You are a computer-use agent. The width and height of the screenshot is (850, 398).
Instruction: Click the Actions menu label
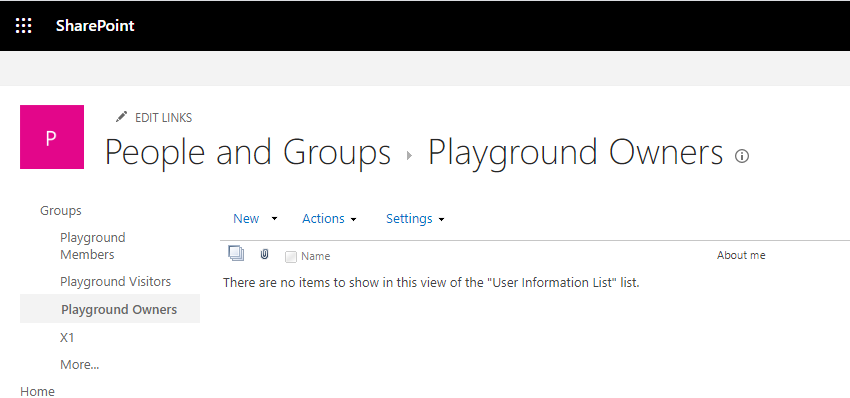[x=323, y=219]
